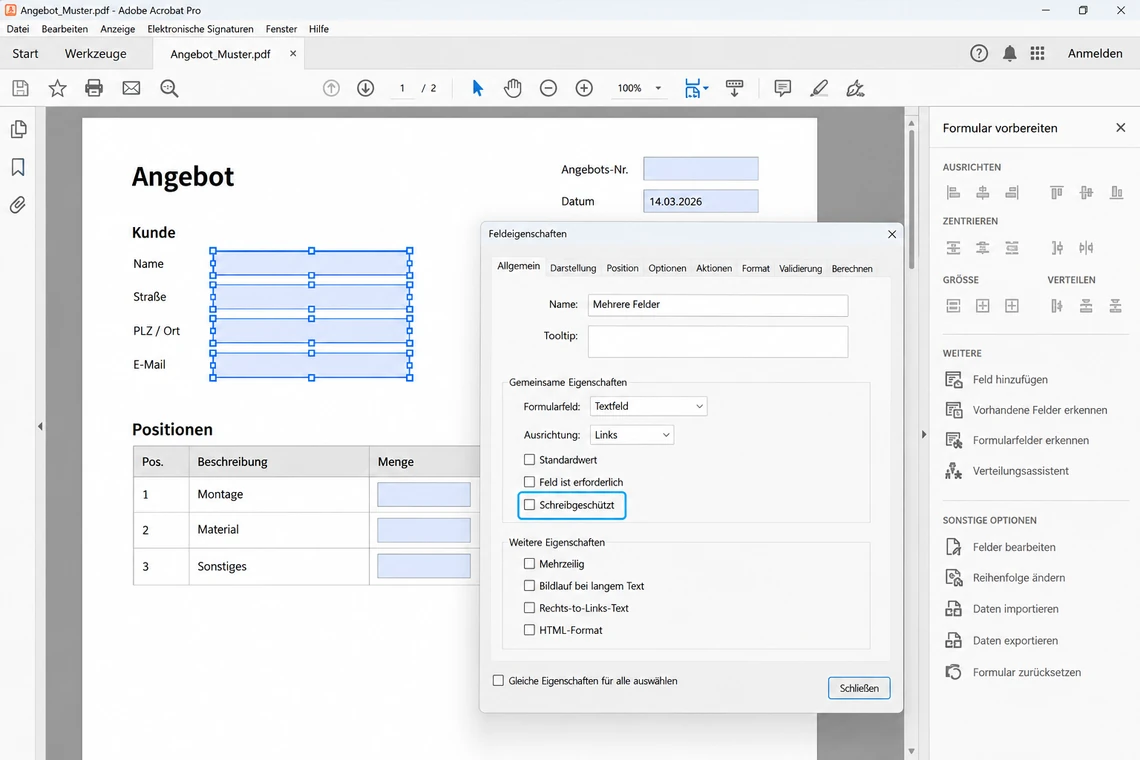Viewport: 1140px width, 760px height.
Task: Click the scrolling mode toolbar icon
Action: (x=734, y=88)
